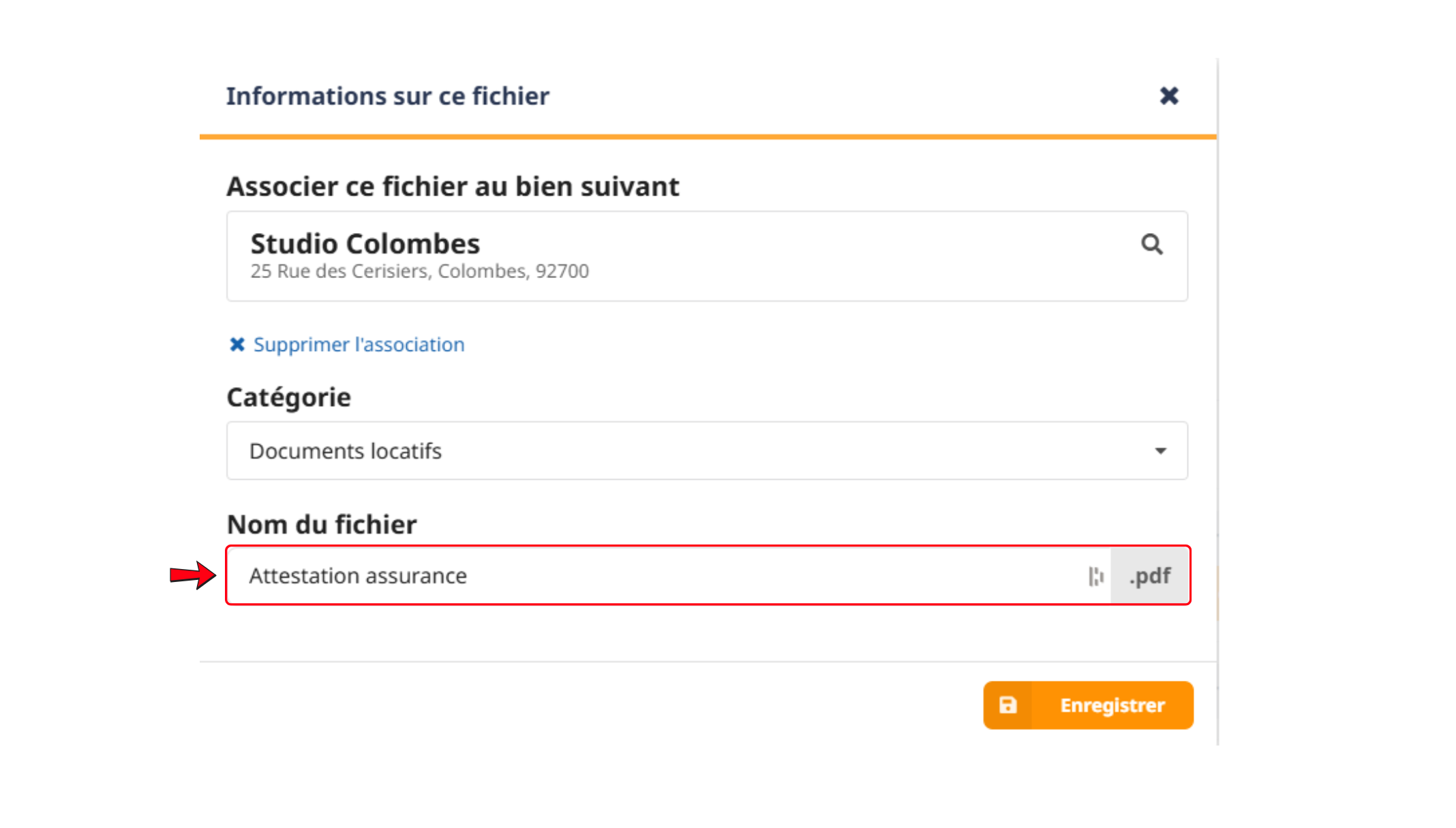The height and width of the screenshot is (828, 1456).
Task: Save changes with the Enregistrer button
Action: coord(1088,705)
